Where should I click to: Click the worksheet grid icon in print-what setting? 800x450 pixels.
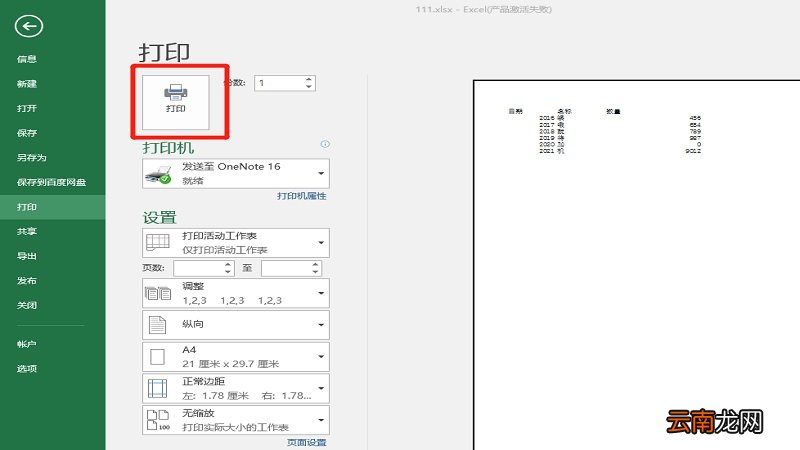158,242
